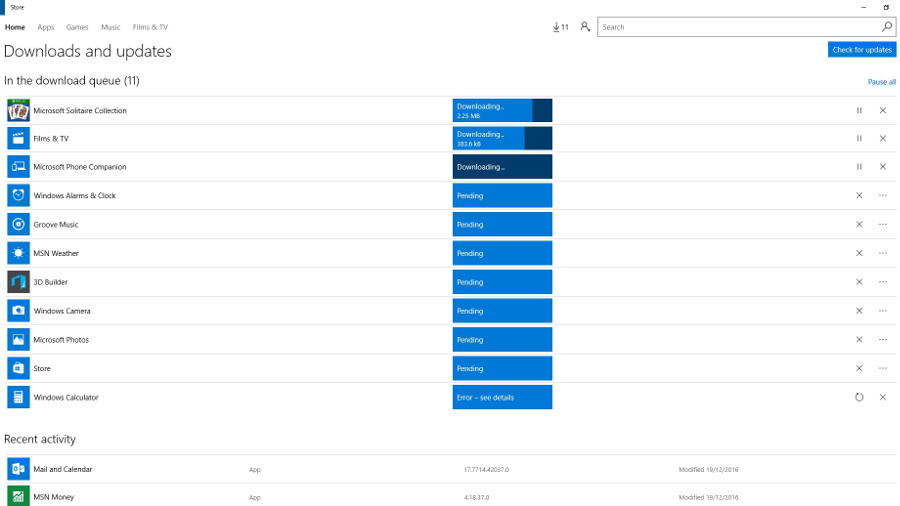
Task: Select the Windows Camera app name
Action: pyautogui.click(x=62, y=311)
